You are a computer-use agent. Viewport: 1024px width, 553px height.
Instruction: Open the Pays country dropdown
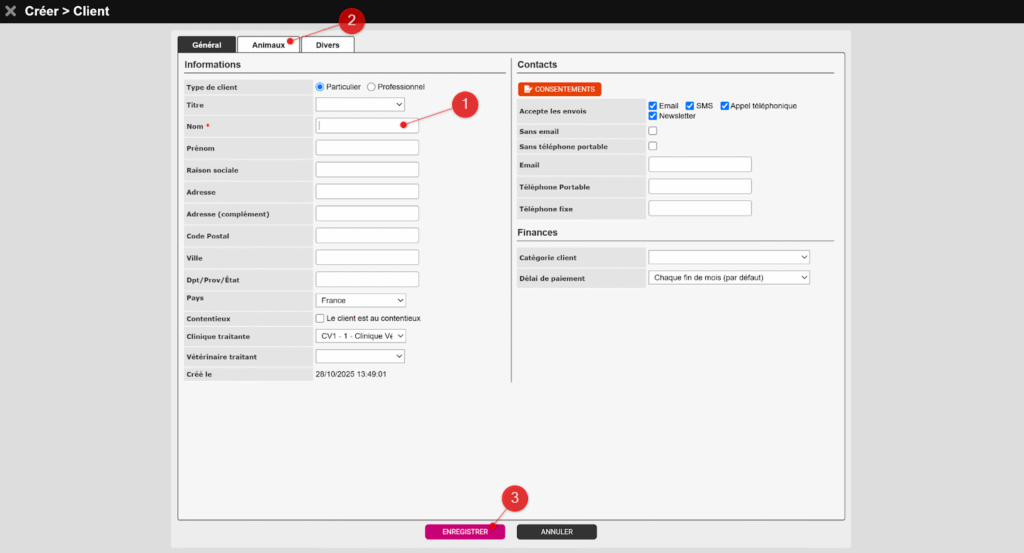point(360,300)
